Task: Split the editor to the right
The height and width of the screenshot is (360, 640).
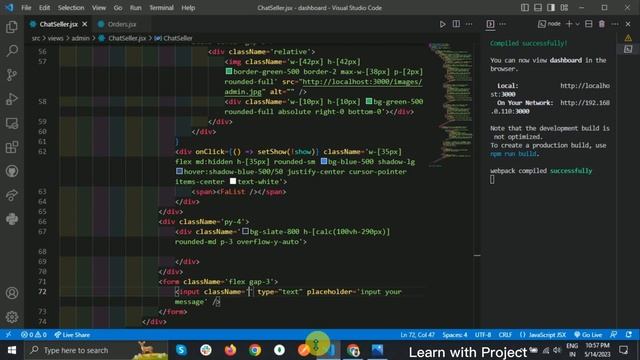Action: (x=456, y=24)
